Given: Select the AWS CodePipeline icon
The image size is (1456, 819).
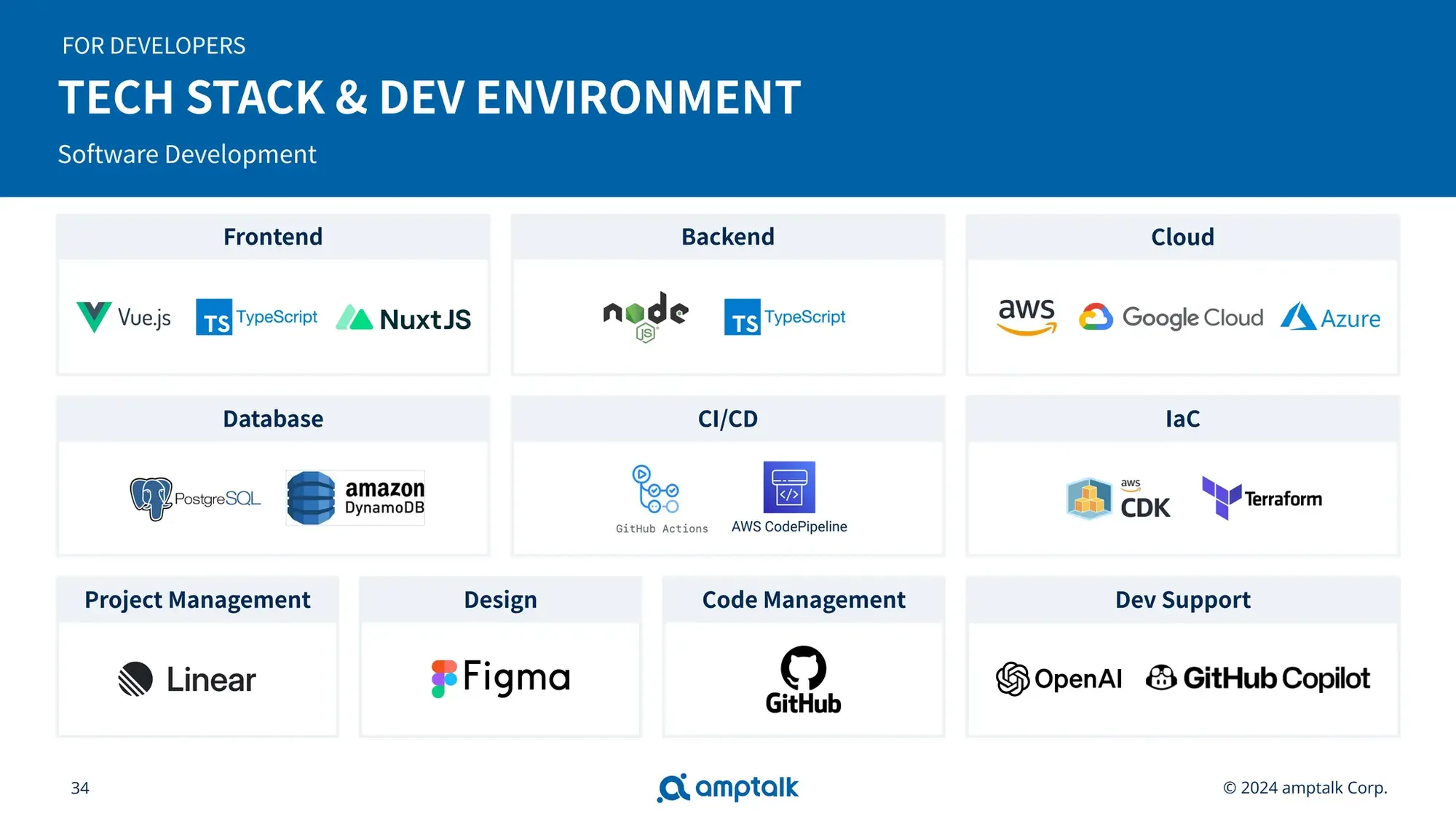Looking at the screenshot, I should pos(789,487).
